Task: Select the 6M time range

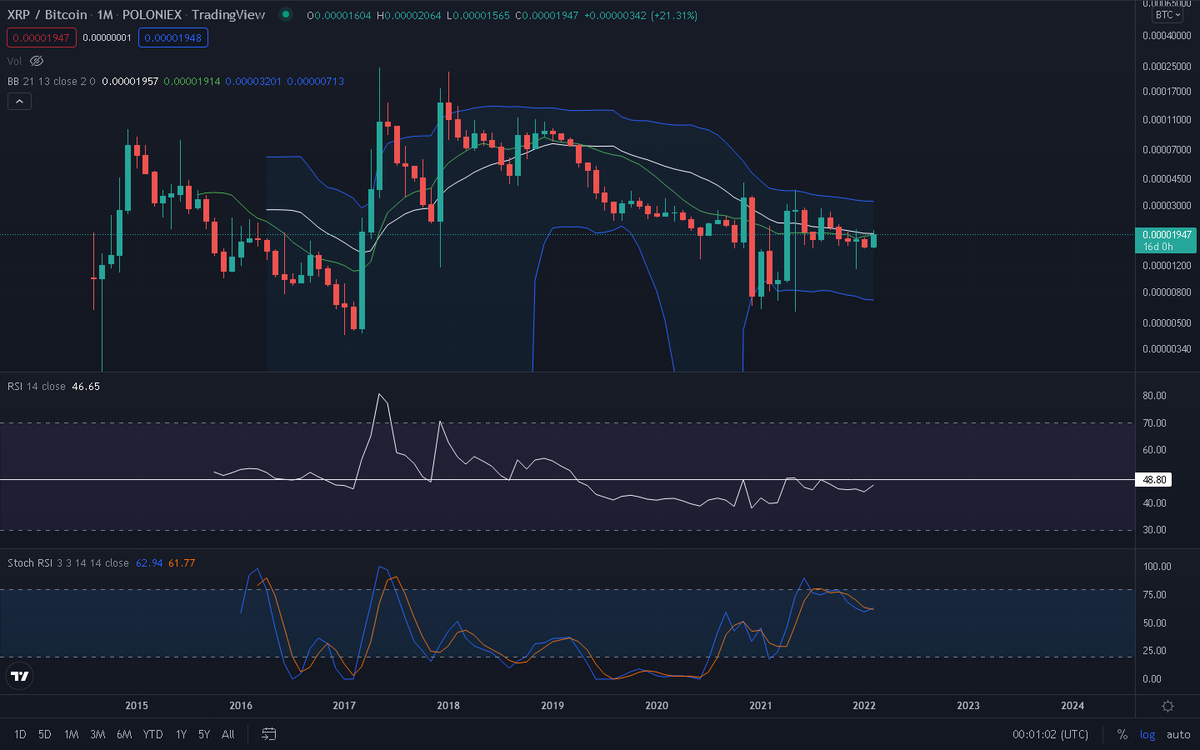Action: click(124, 734)
